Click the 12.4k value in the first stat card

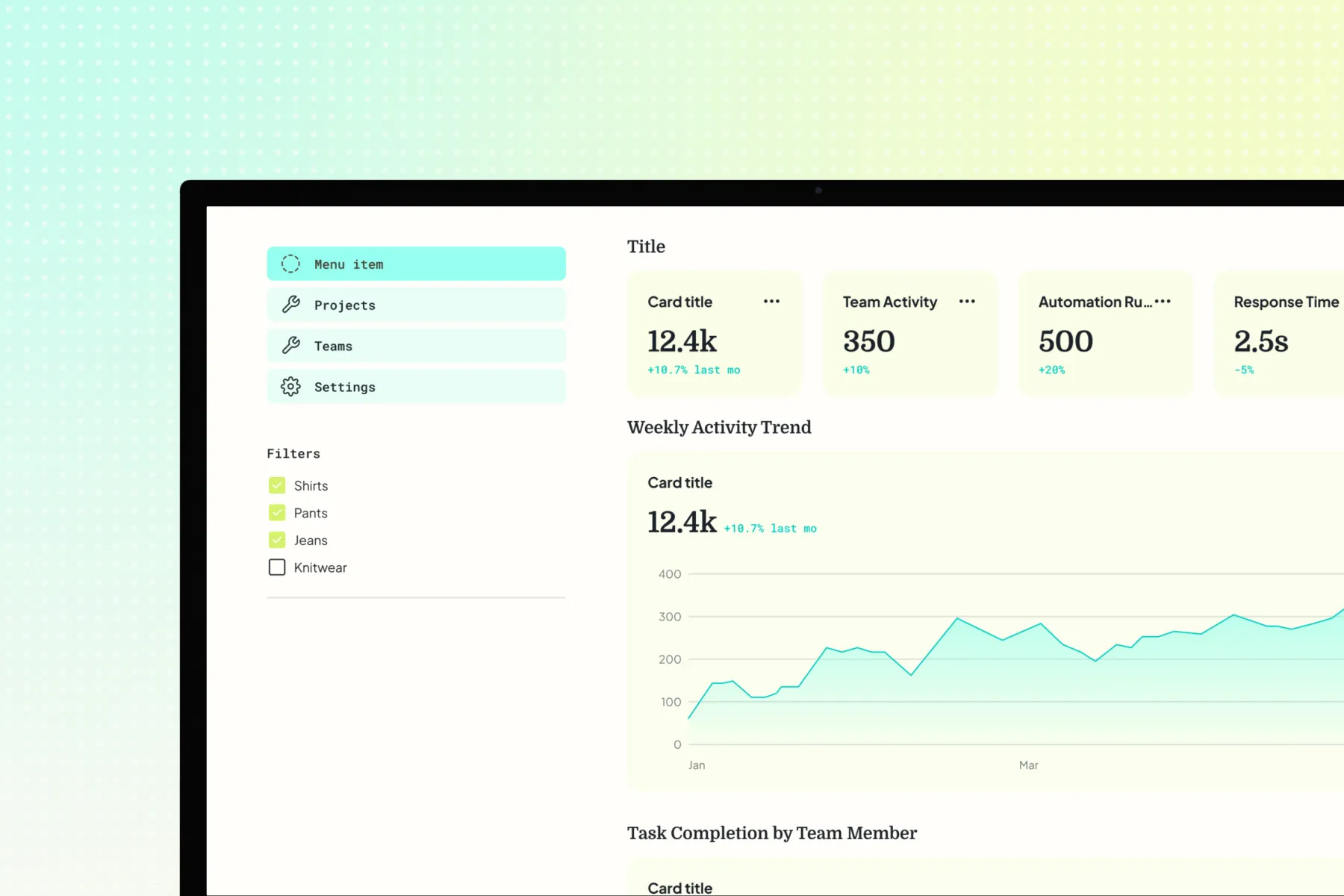[x=682, y=341]
